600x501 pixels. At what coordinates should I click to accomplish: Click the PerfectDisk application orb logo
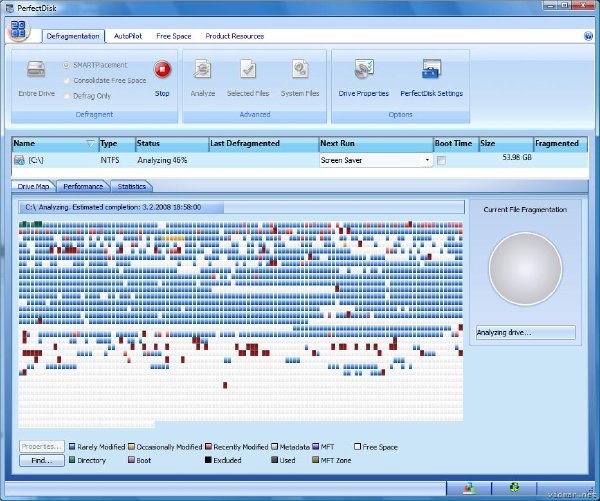18,30
